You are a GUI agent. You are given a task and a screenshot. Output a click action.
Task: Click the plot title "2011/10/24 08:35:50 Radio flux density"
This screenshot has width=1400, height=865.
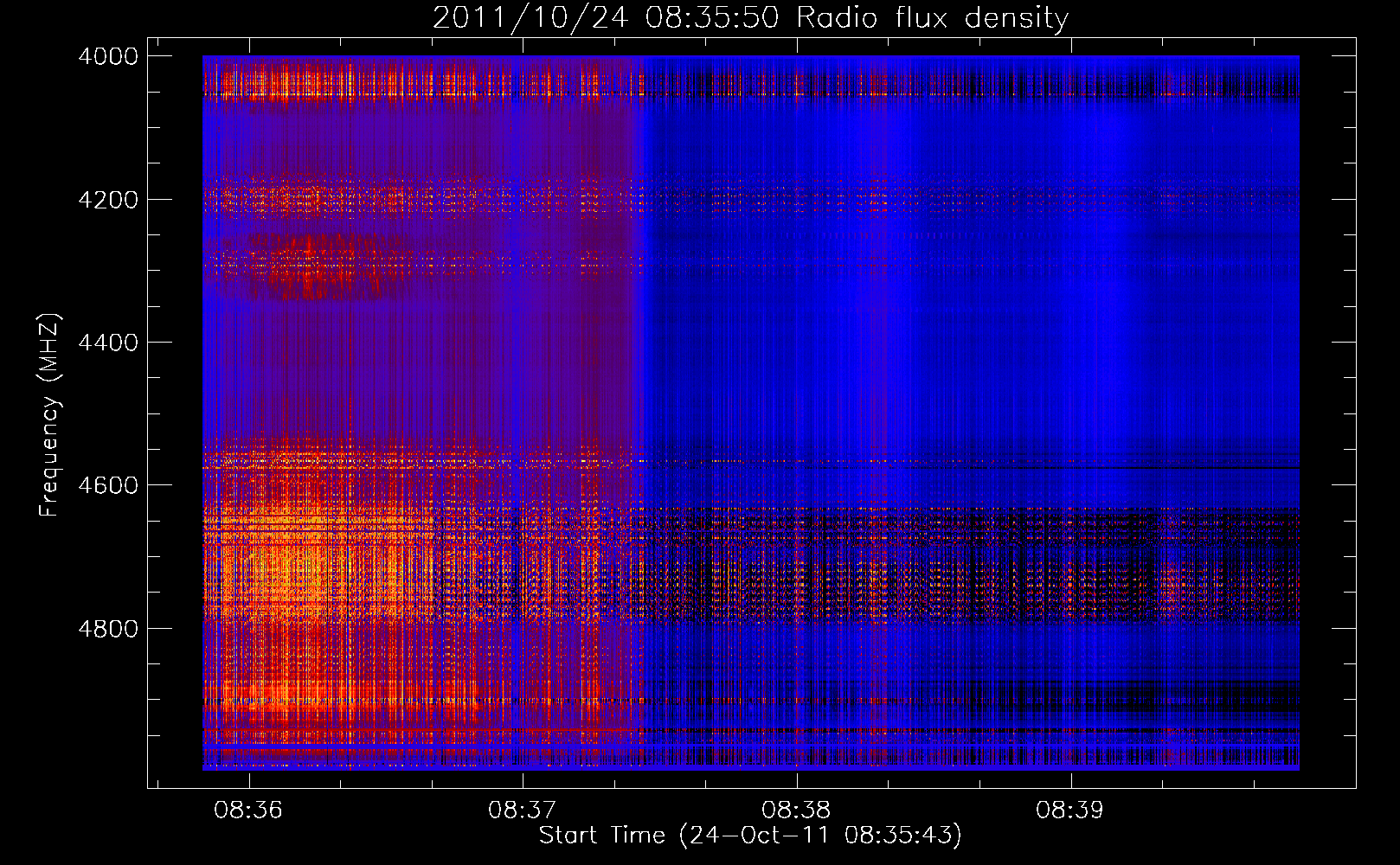(x=750, y=17)
